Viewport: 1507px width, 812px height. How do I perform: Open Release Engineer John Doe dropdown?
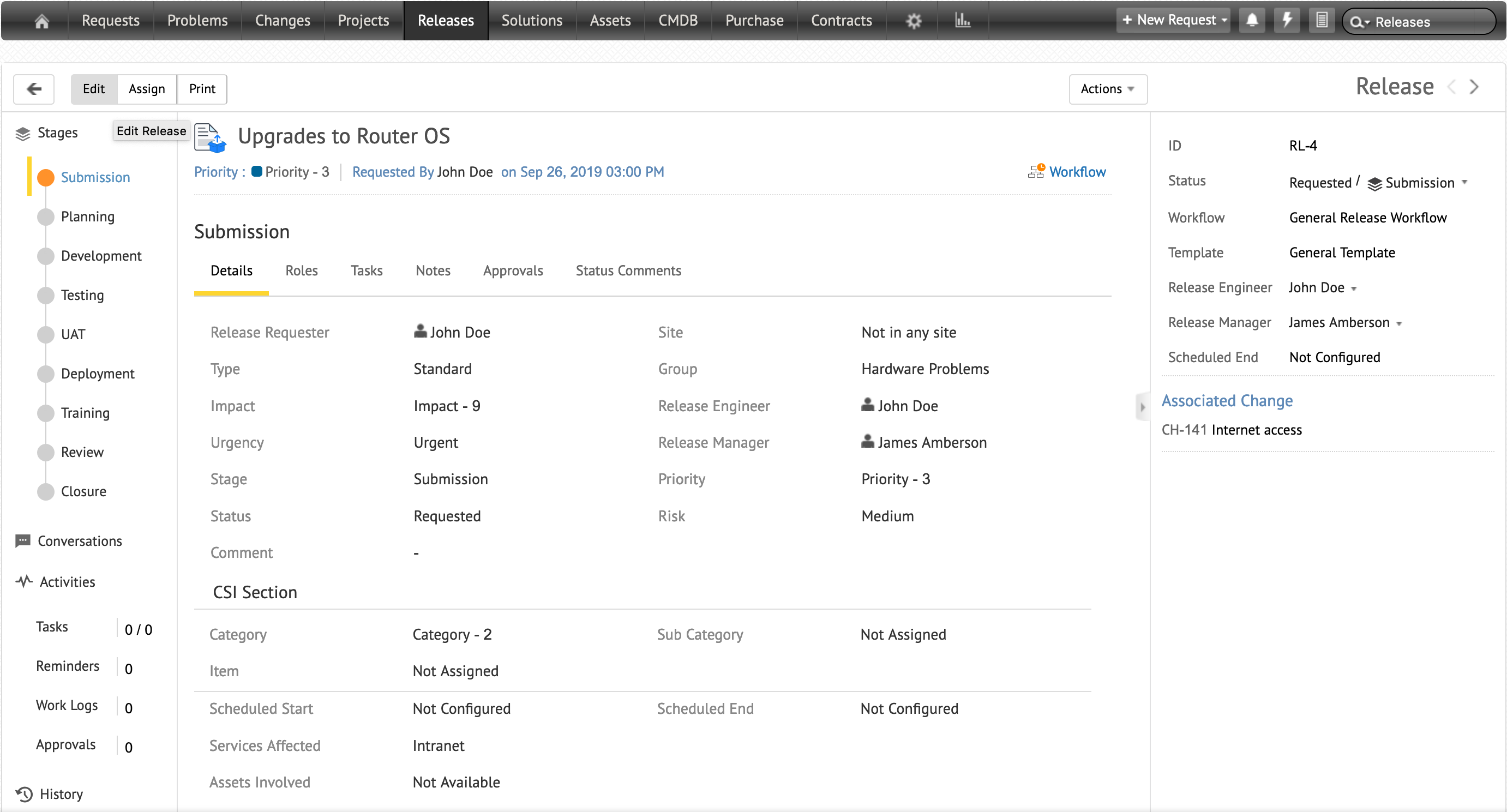click(1354, 288)
